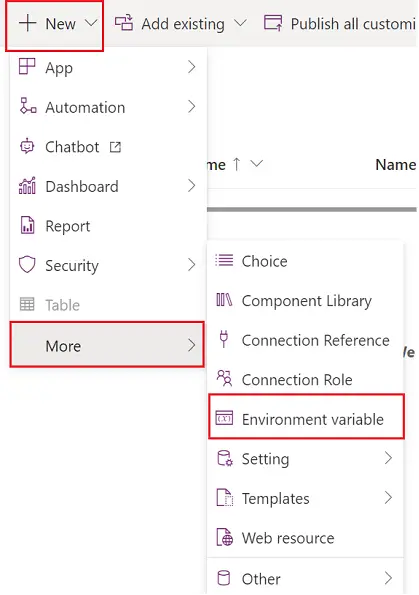Screen dimensions: 419x595
Task: Click the App grid icon
Action: (x=27, y=66)
